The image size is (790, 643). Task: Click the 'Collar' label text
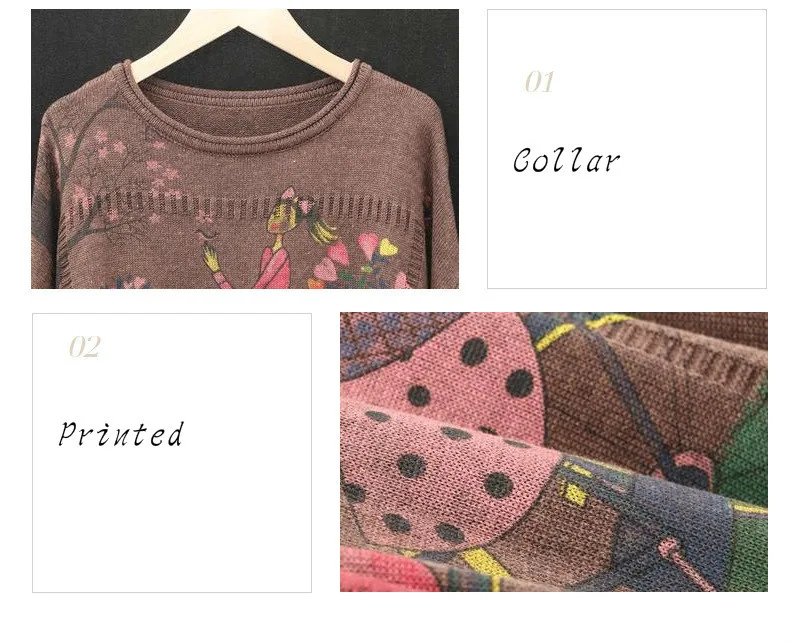[566, 161]
